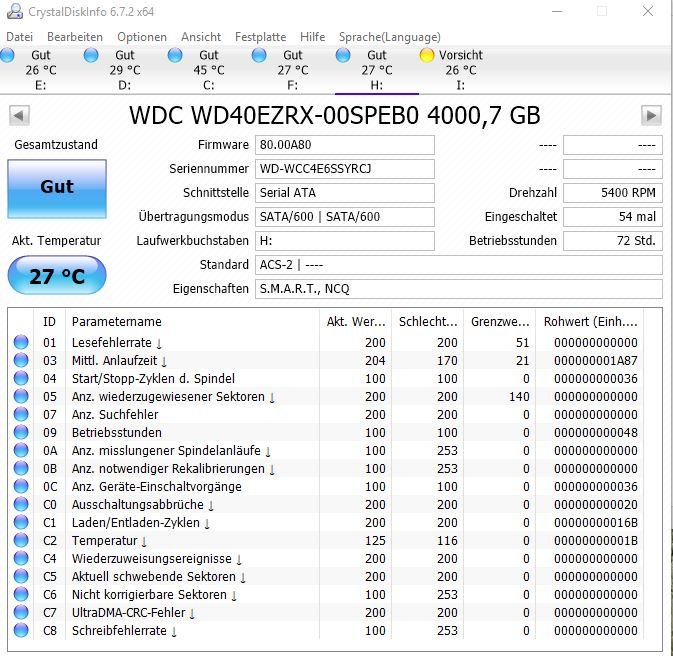Go to previous disk with left arrow
This screenshot has width=673, height=656.
[19, 115]
